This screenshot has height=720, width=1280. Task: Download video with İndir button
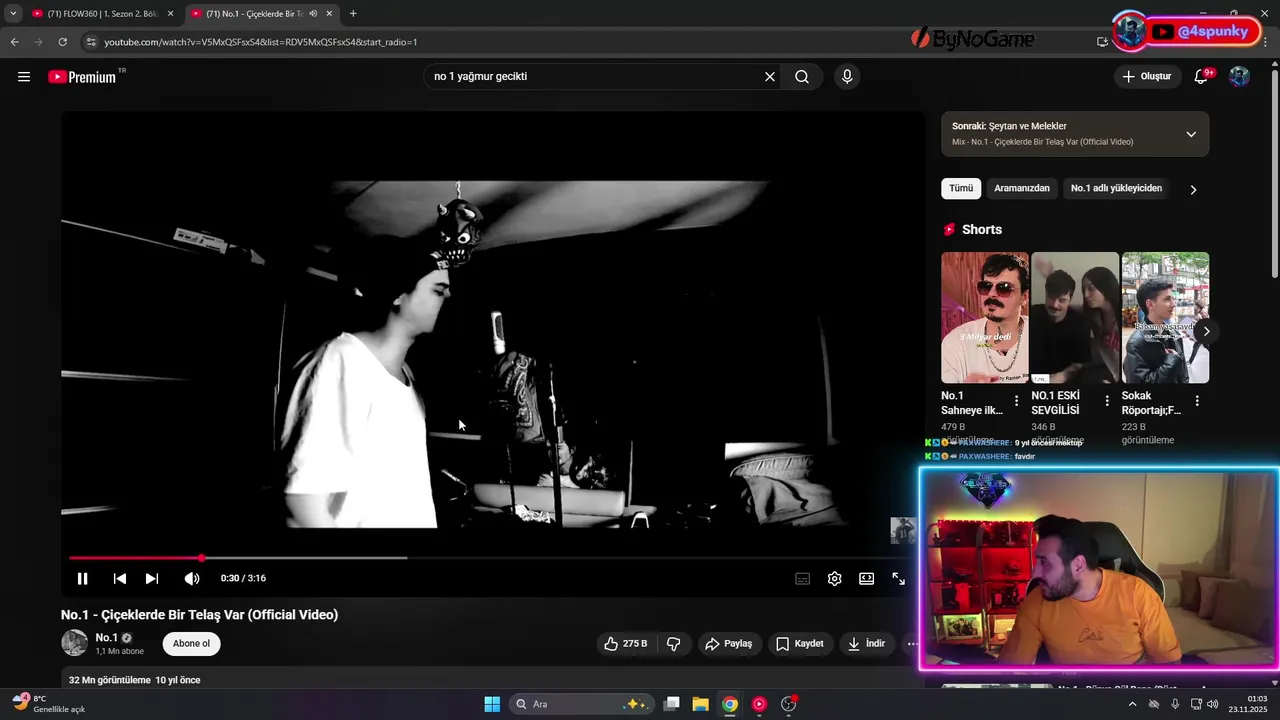[867, 644]
